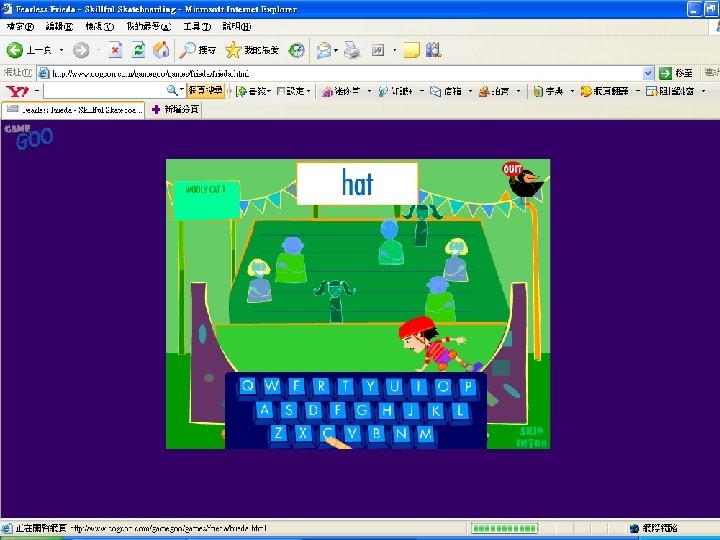
Task: Open the 檢視 (View) menu
Action: pos(99,27)
